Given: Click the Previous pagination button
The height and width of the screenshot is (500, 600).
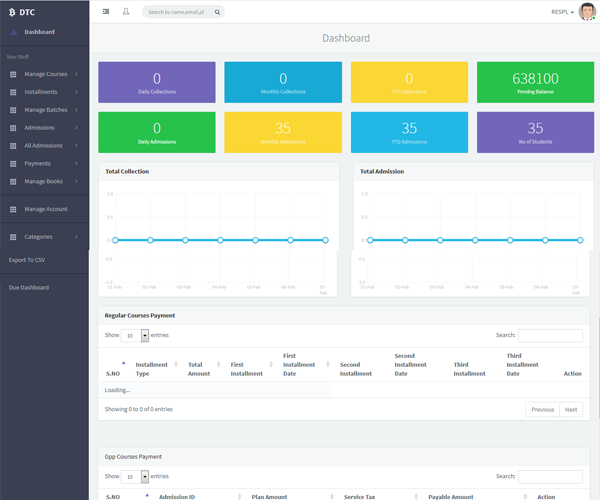Looking at the screenshot, I should [x=542, y=409].
